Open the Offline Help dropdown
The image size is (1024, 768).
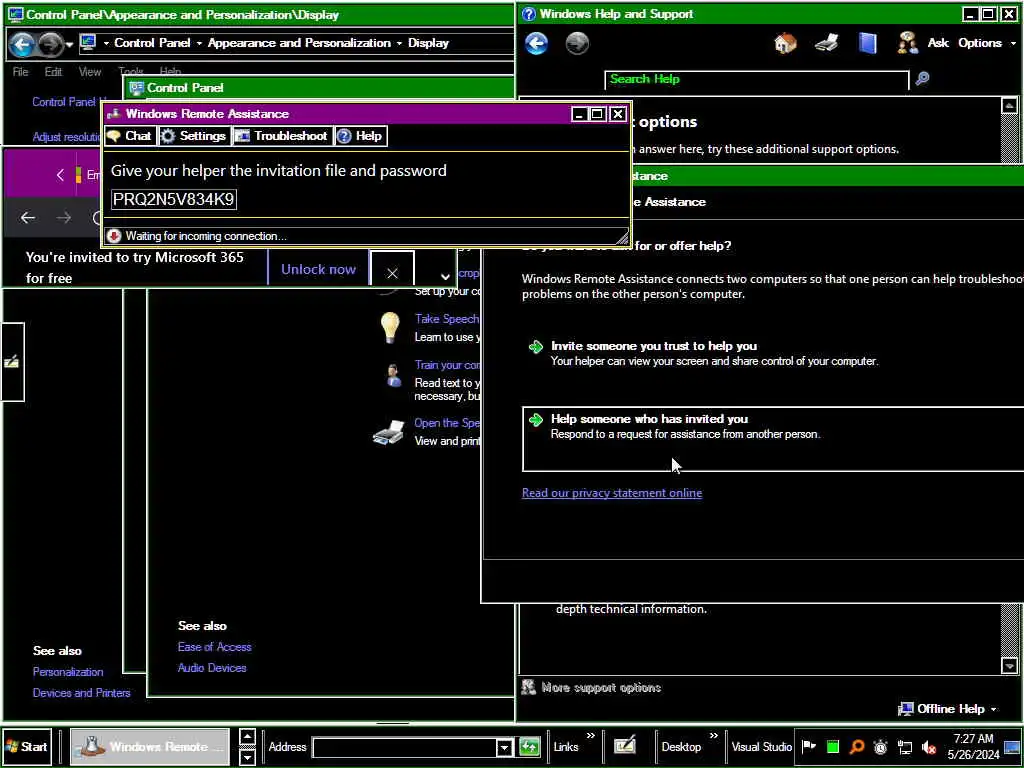click(948, 709)
